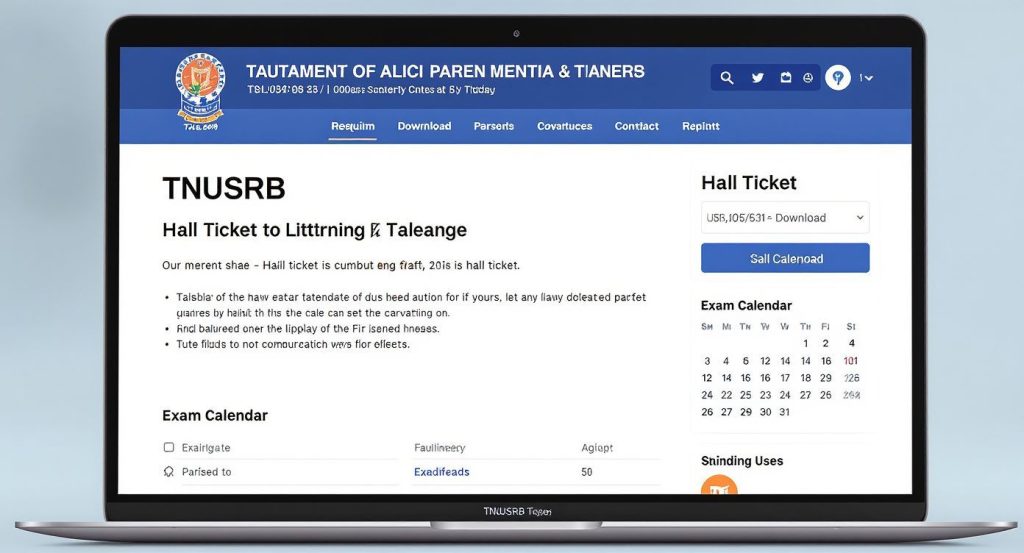The image size is (1024, 553).
Task: Select date 1 in Exam Calendar
Action: pyautogui.click(x=806, y=343)
